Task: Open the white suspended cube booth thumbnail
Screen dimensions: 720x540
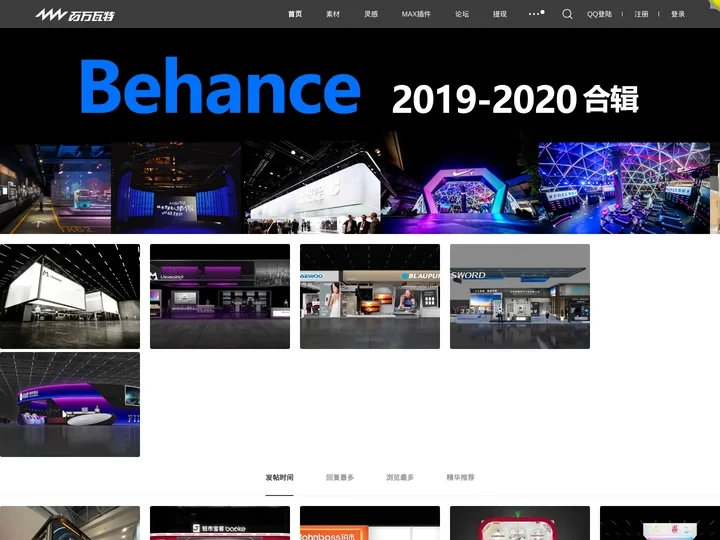Action: pyautogui.click(x=70, y=296)
